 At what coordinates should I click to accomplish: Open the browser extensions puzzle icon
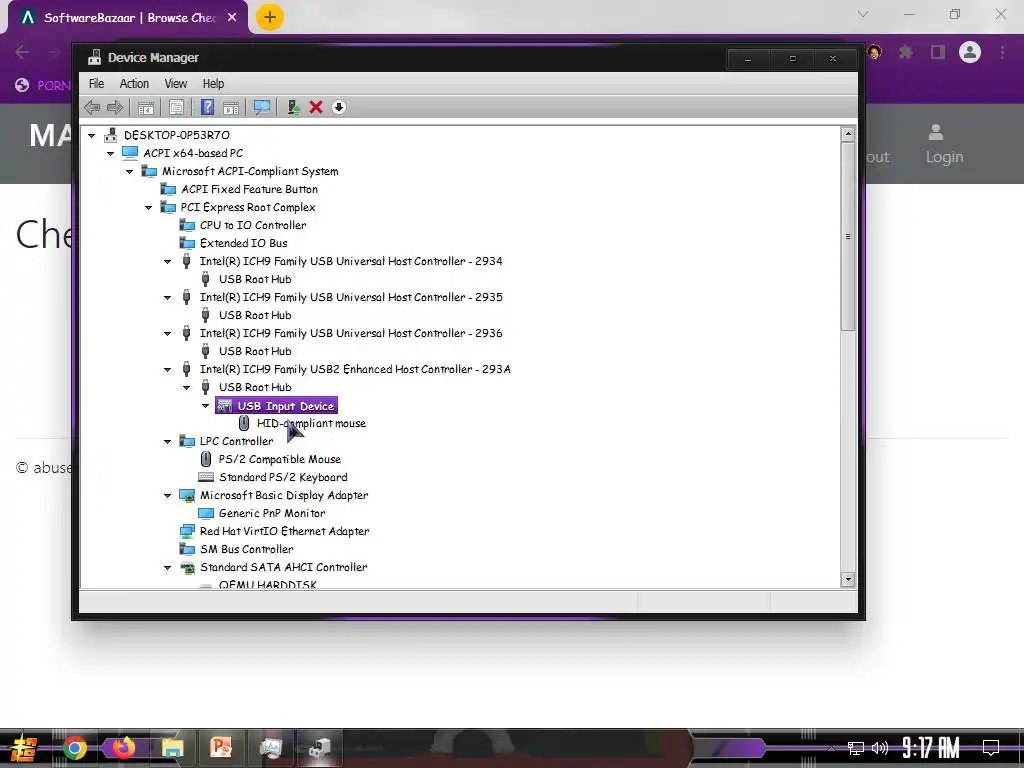(x=906, y=52)
